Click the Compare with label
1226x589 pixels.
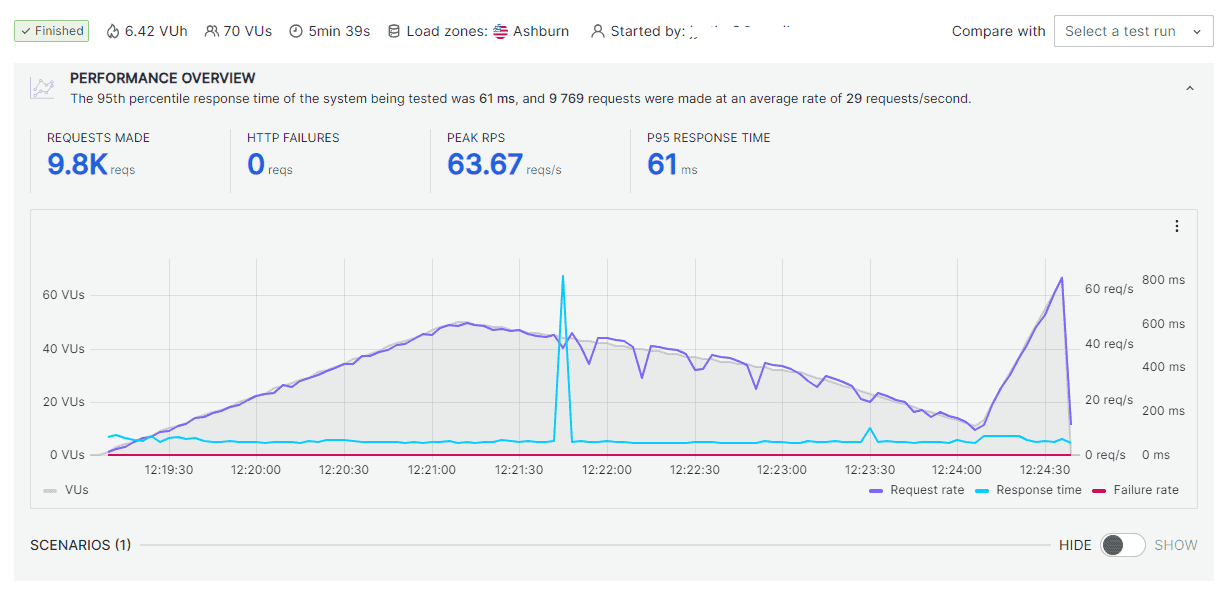(x=997, y=31)
